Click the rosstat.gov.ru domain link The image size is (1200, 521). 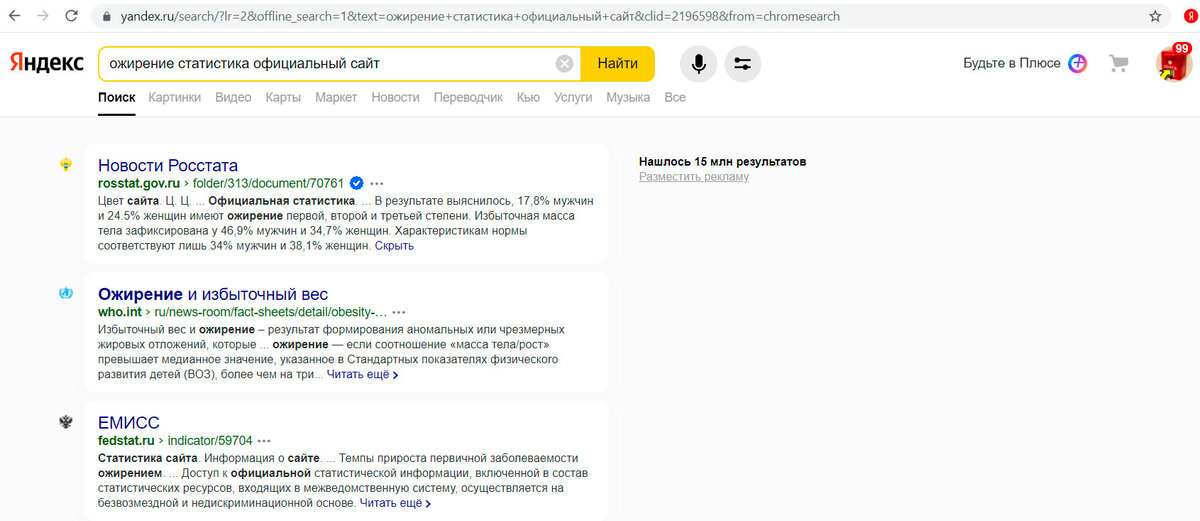coord(139,184)
